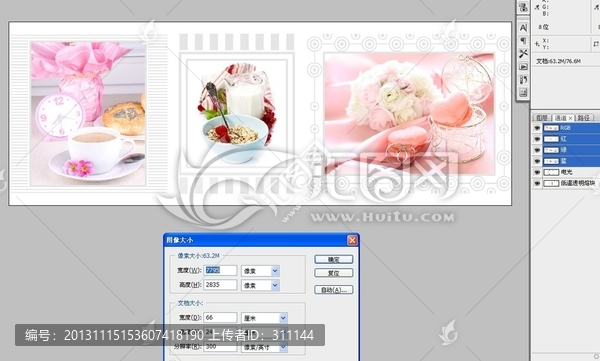Image resolution: width=600 pixels, height=361 pixels.
Task: Toggle visibility of the 蓝 channel
Action: [537, 161]
